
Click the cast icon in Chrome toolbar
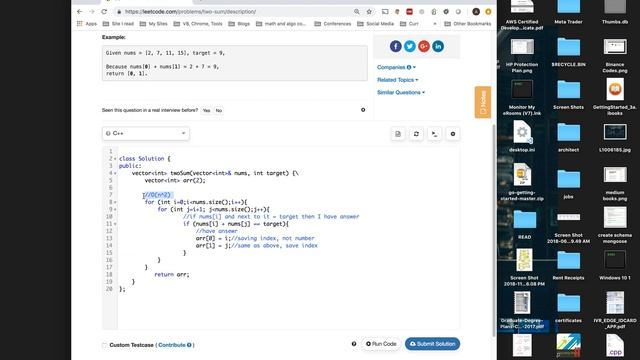pos(385,12)
